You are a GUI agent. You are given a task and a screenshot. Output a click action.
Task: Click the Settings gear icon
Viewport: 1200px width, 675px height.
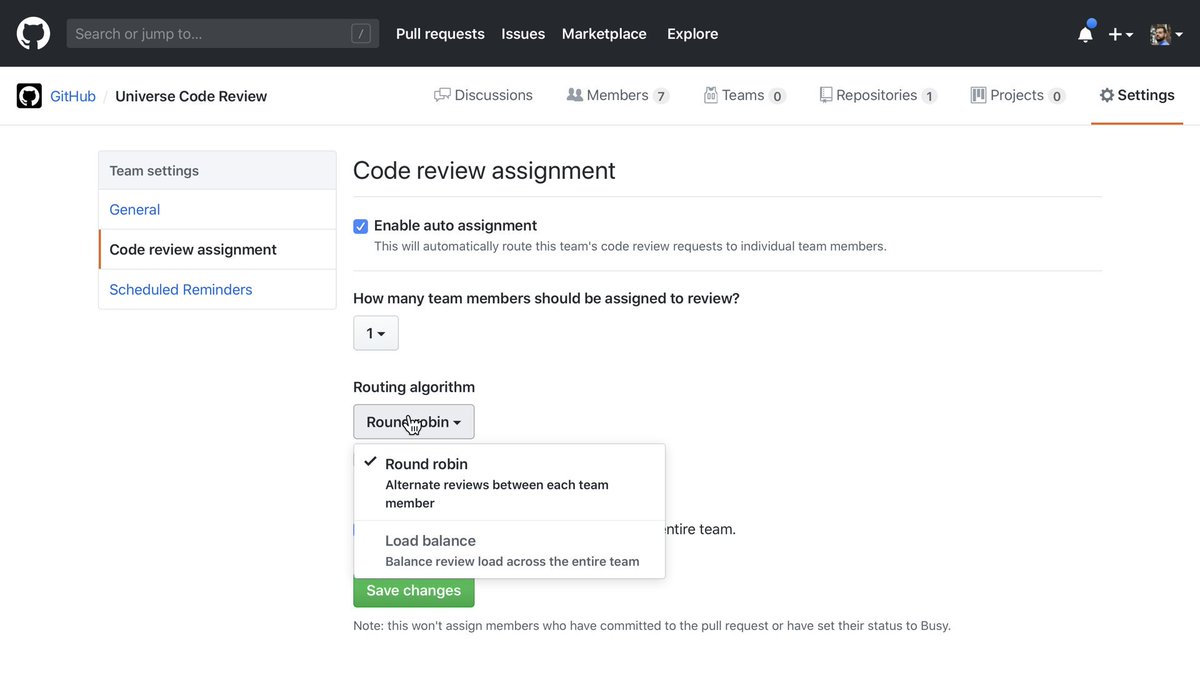pos(1106,95)
